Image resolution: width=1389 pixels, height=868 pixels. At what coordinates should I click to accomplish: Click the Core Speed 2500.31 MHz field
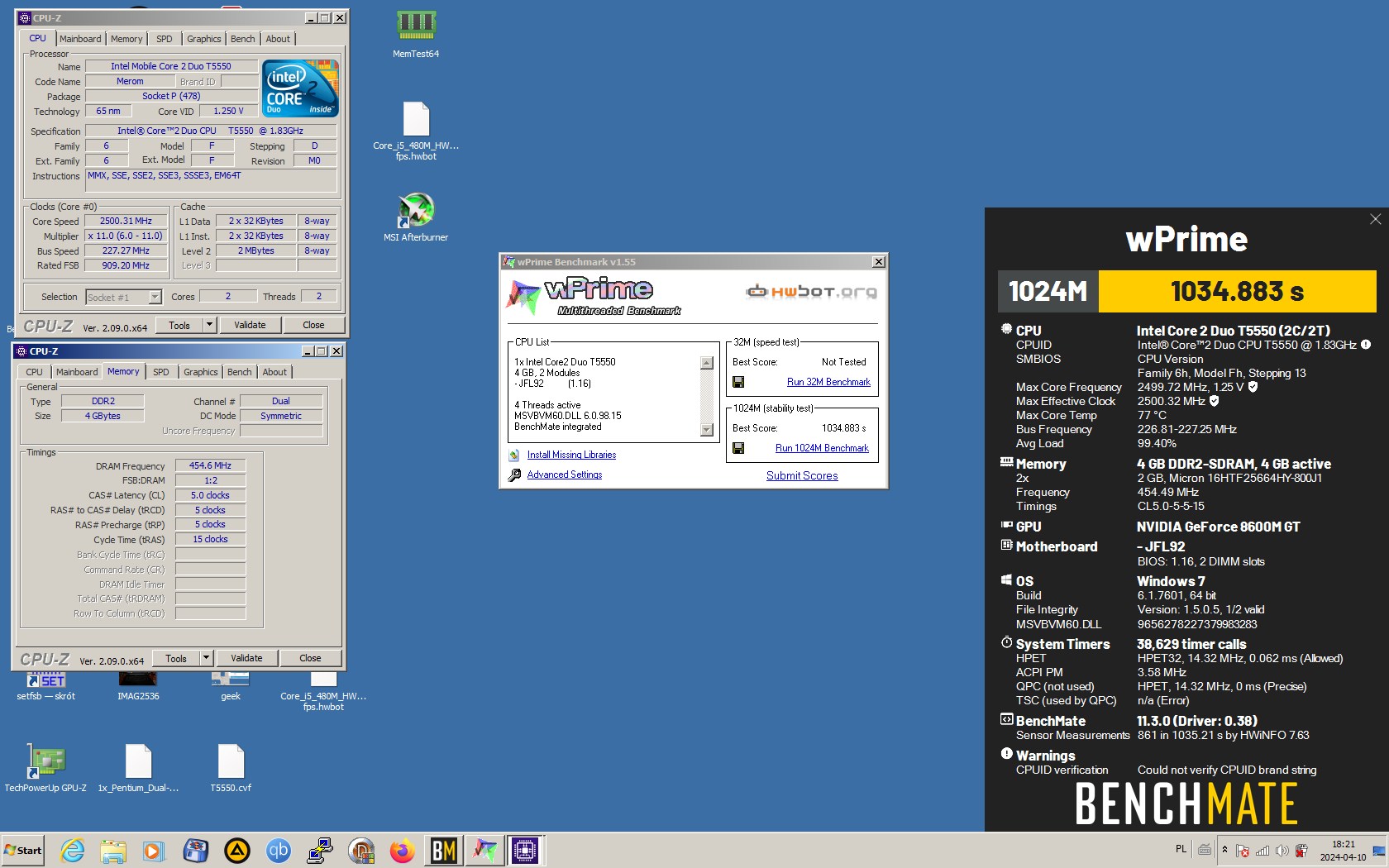(x=126, y=221)
